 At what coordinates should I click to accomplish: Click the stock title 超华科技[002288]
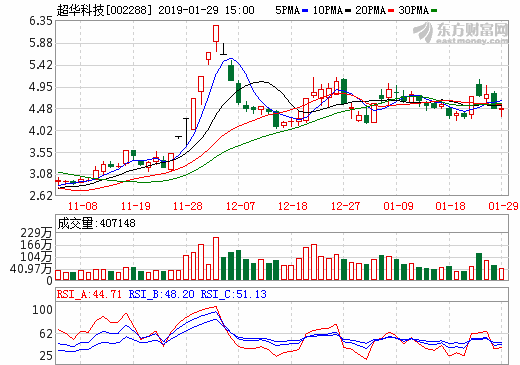pos(104,10)
